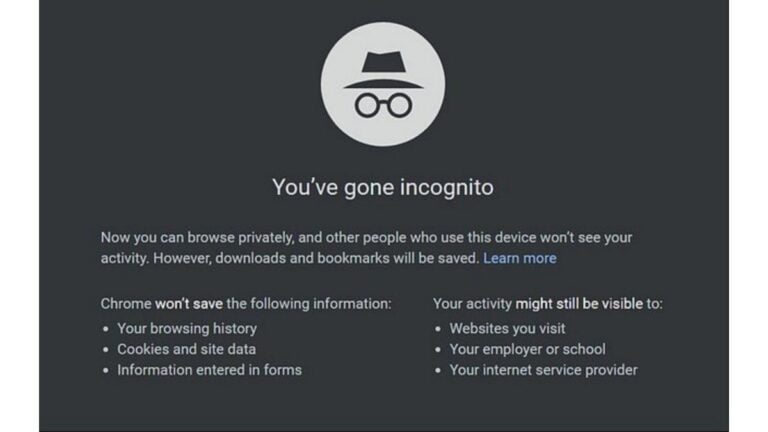Open the Learn more link
Viewport: 768px width, 432px height.
click(519, 258)
